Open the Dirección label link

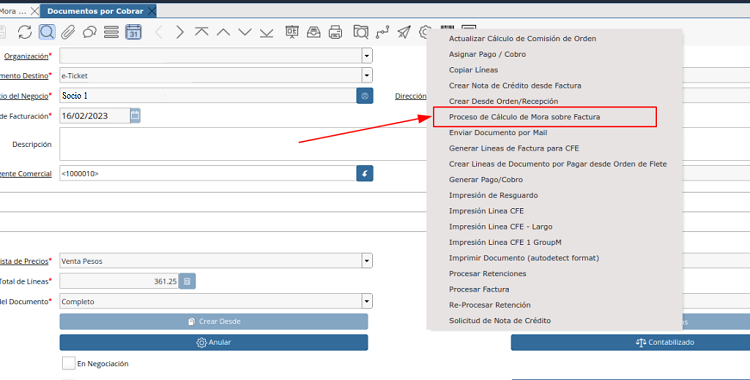click(x=410, y=96)
